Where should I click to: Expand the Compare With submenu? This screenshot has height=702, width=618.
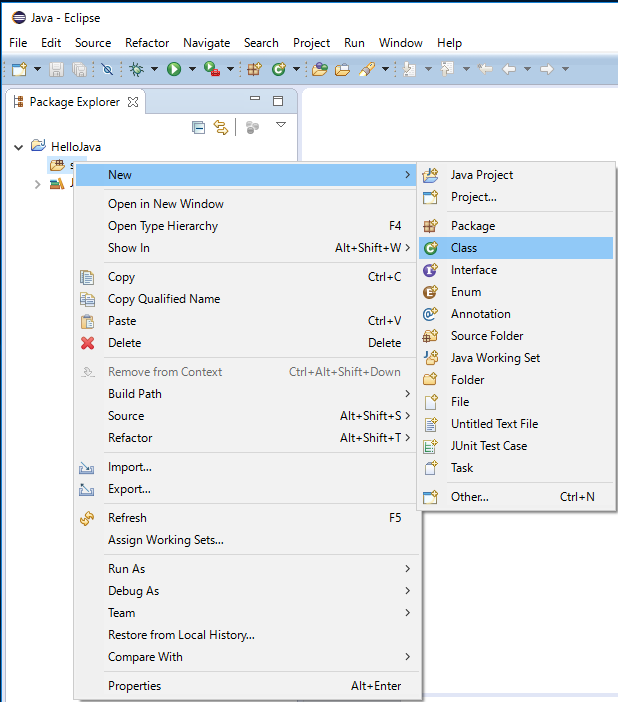tap(246, 657)
